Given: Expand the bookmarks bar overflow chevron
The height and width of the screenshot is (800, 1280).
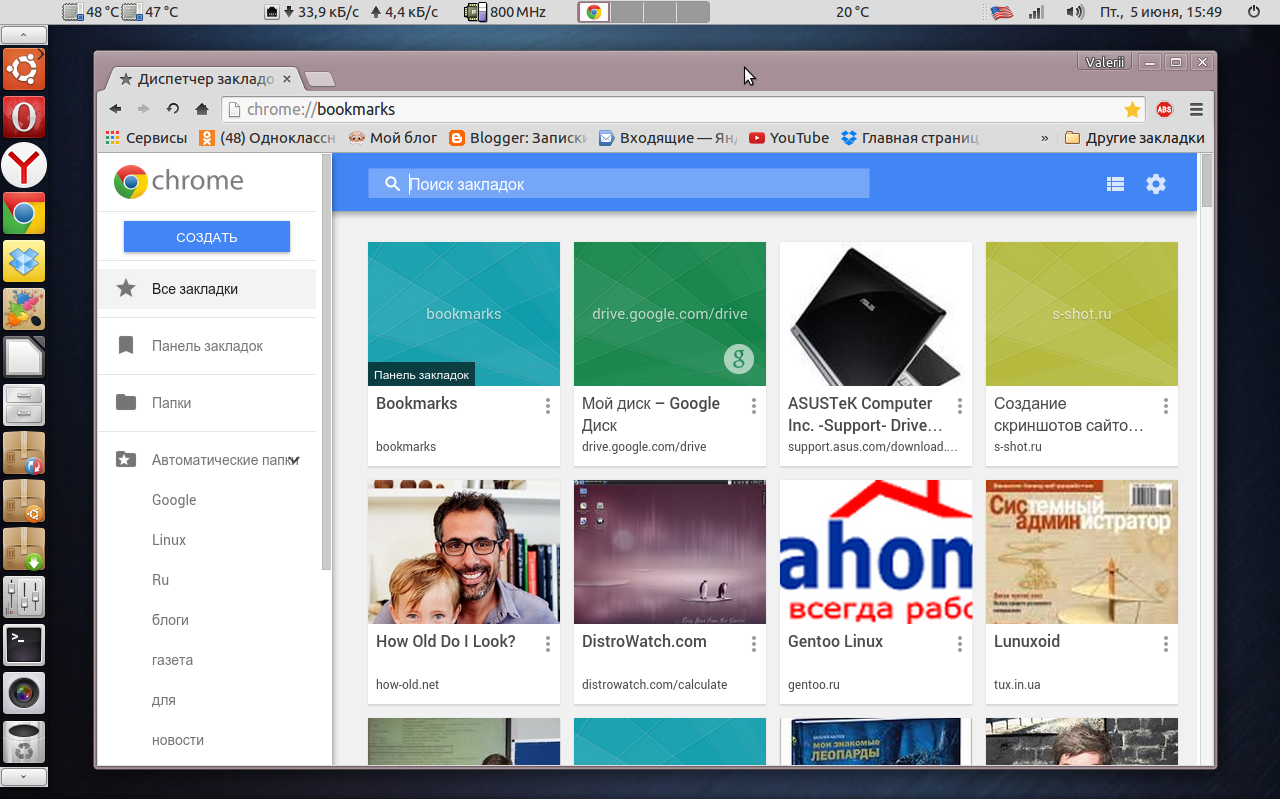Looking at the screenshot, I should 1045,138.
